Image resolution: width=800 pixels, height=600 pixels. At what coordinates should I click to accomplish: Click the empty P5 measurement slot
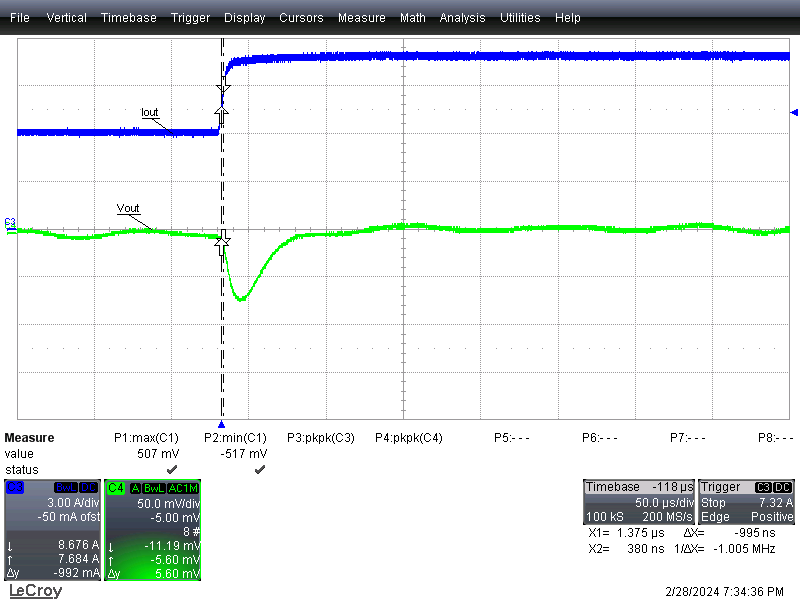click(512, 438)
